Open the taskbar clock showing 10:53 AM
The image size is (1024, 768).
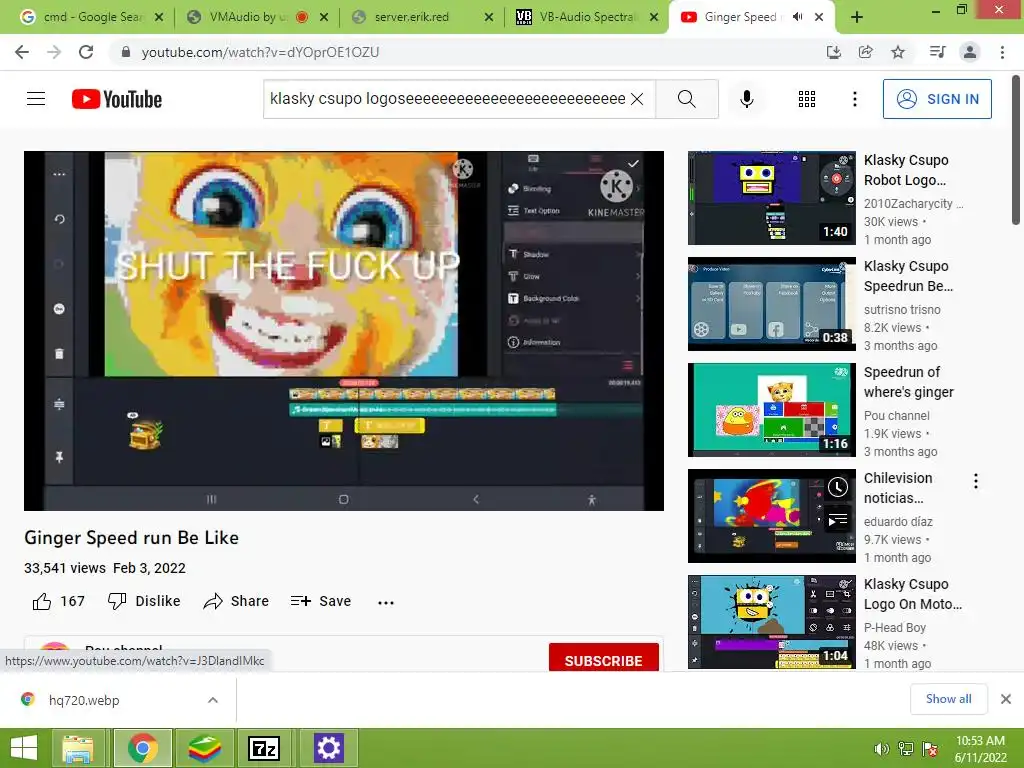(980, 748)
